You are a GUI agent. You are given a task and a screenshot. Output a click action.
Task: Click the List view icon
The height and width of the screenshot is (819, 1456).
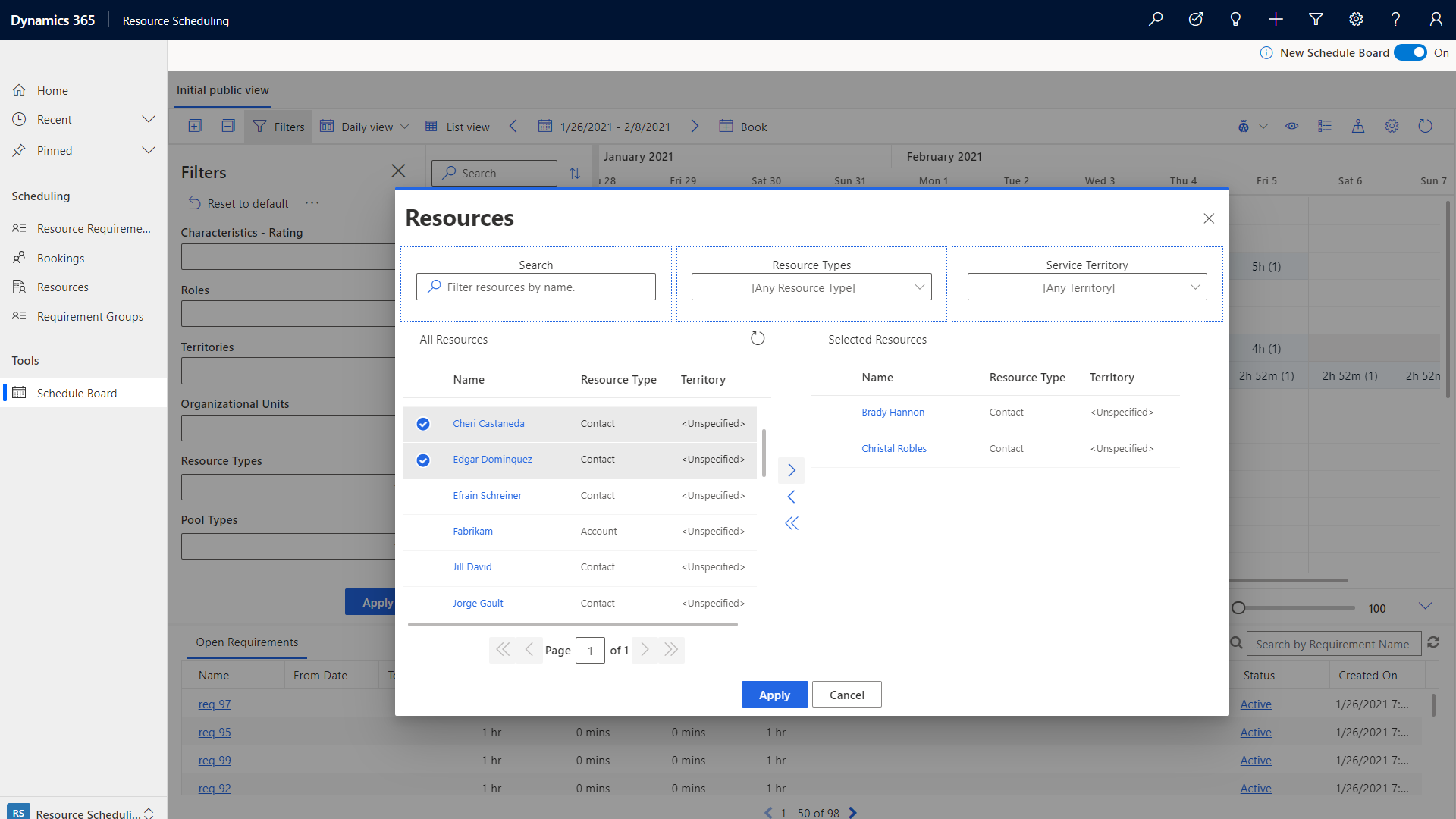431,126
